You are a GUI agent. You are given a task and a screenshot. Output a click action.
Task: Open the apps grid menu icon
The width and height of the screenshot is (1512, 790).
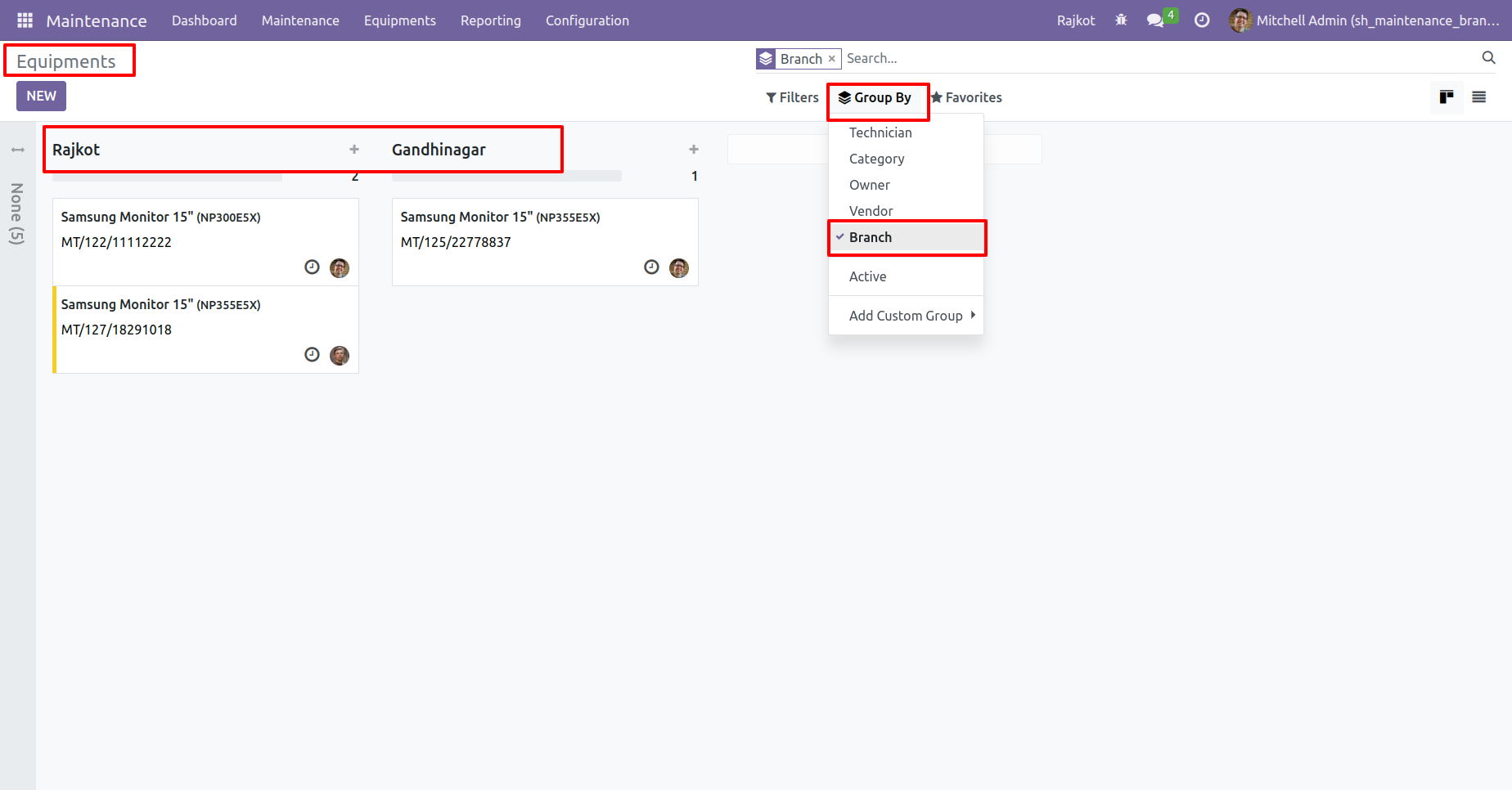coord(25,20)
